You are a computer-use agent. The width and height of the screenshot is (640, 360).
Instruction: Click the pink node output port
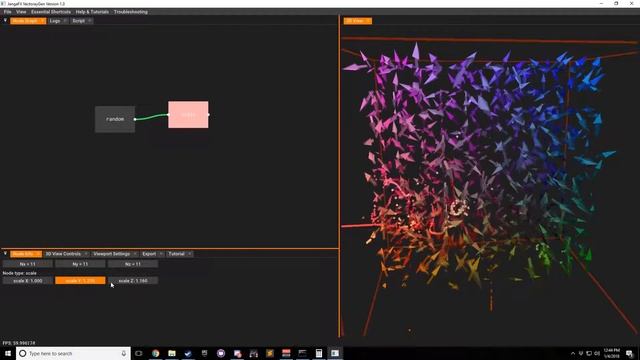point(209,115)
